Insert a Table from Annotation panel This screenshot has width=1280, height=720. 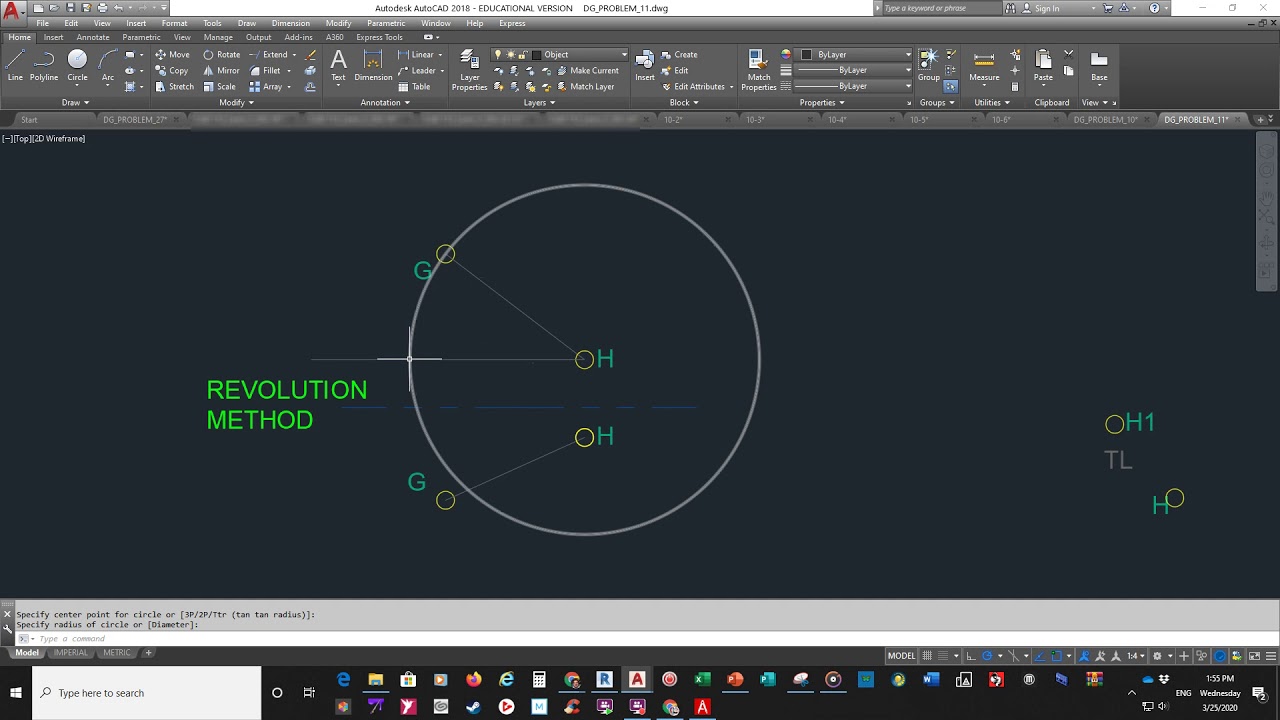click(414, 87)
